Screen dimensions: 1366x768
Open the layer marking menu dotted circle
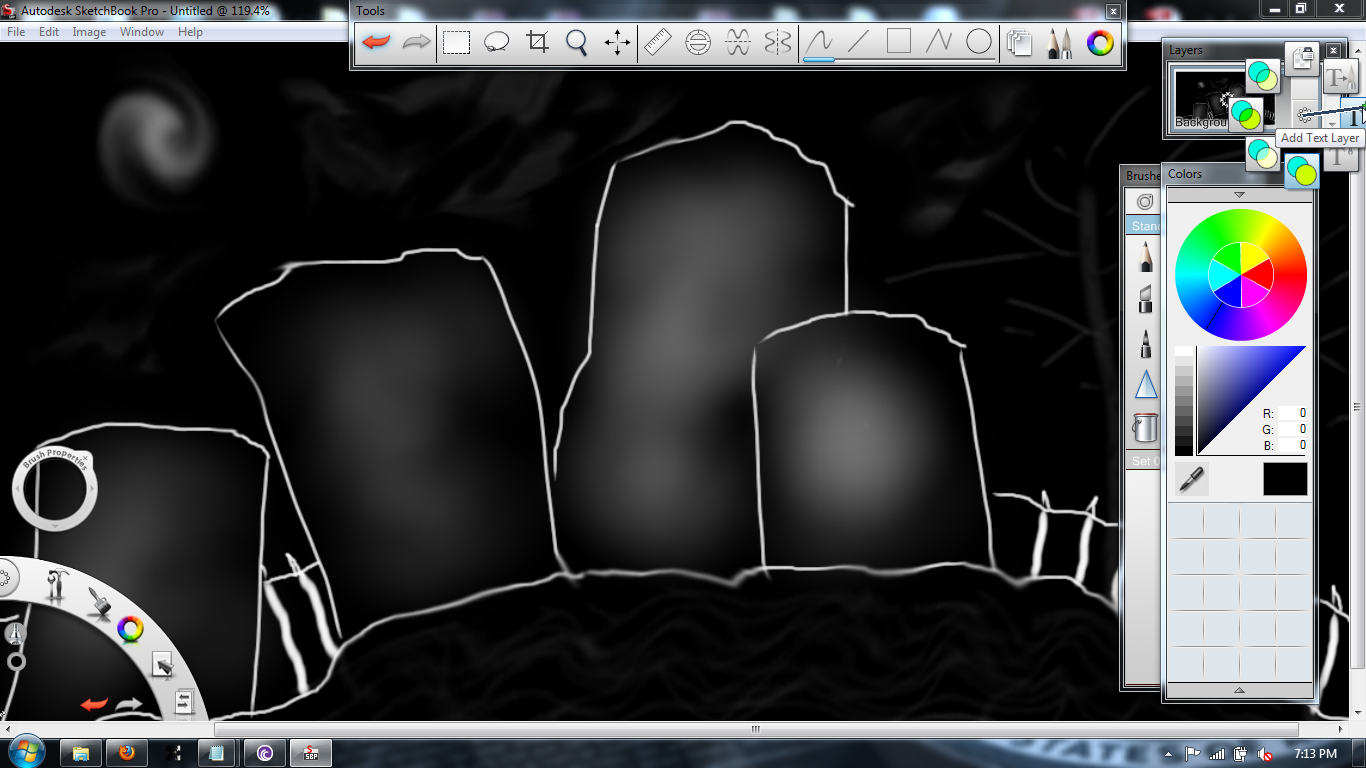click(1305, 116)
